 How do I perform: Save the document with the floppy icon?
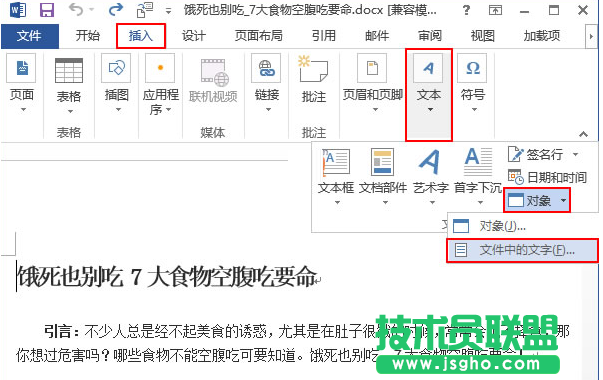coord(47,10)
